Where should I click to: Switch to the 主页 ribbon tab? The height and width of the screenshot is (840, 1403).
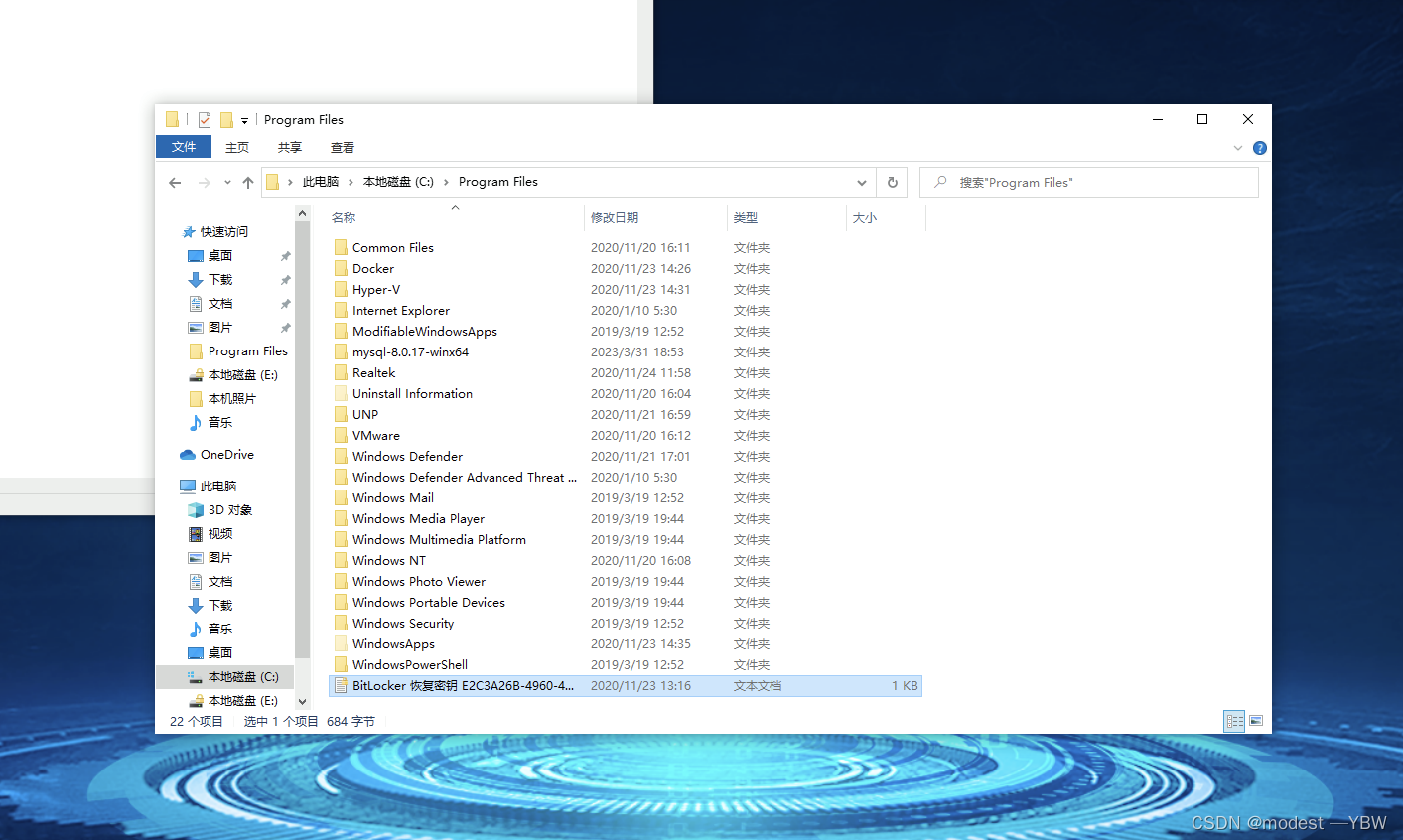(x=237, y=148)
